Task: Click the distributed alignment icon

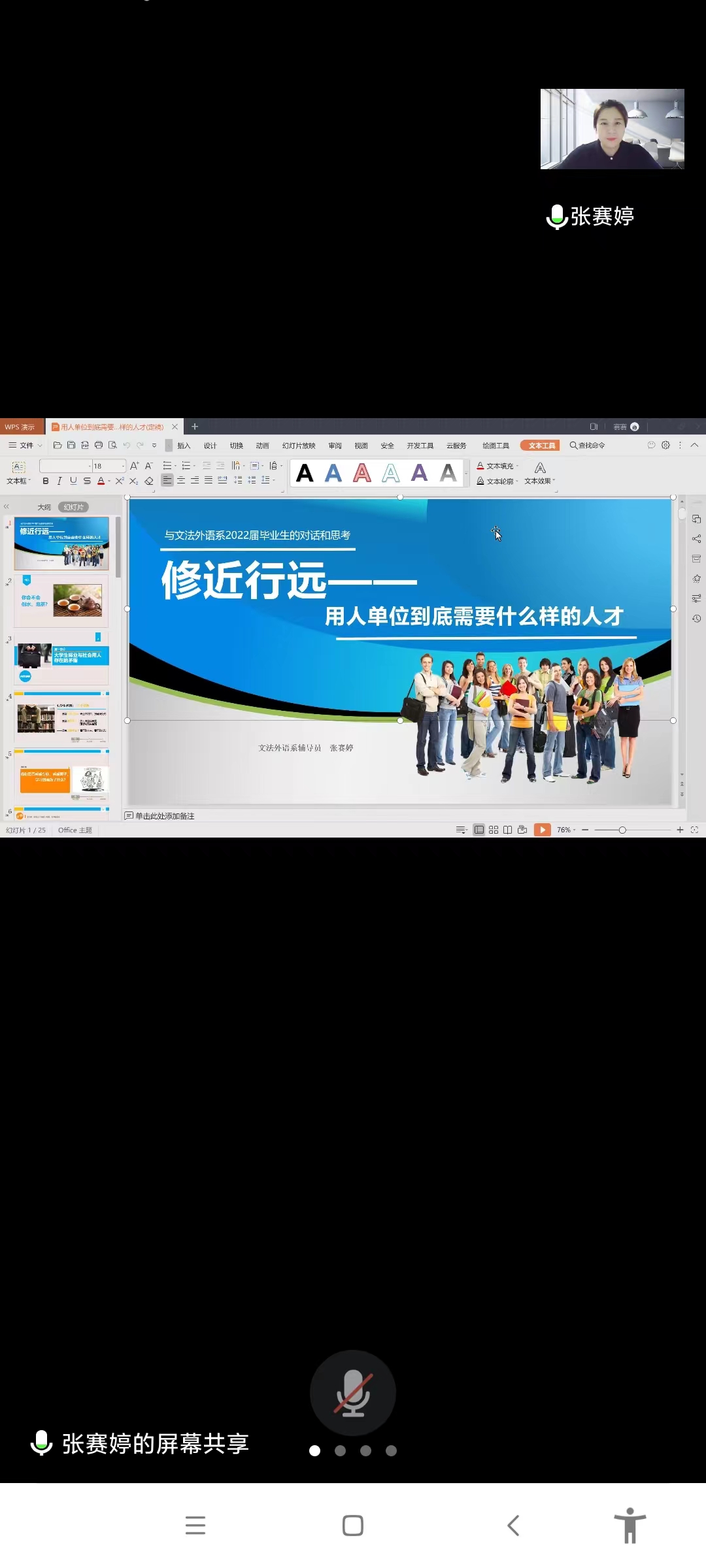Action: pyautogui.click(x=222, y=480)
